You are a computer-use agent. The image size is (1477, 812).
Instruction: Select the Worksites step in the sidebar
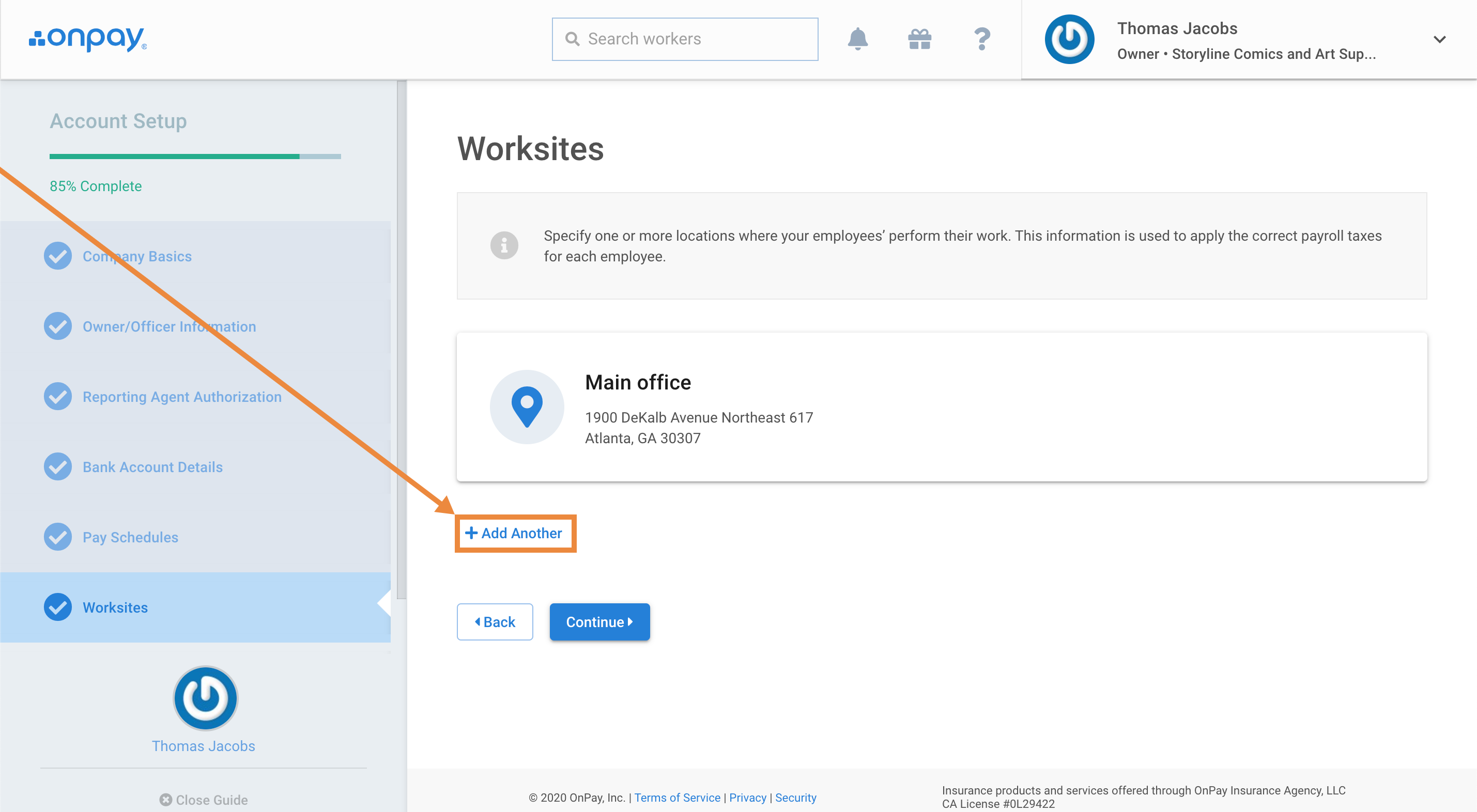(x=195, y=607)
